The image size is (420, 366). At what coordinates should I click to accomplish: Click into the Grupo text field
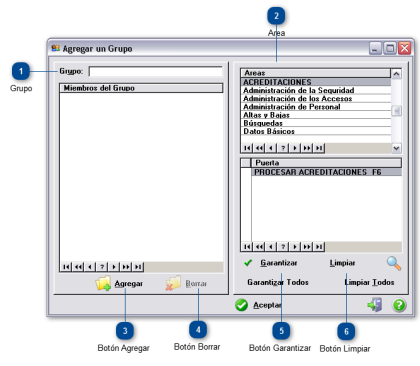pyautogui.click(x=156, y=71)
